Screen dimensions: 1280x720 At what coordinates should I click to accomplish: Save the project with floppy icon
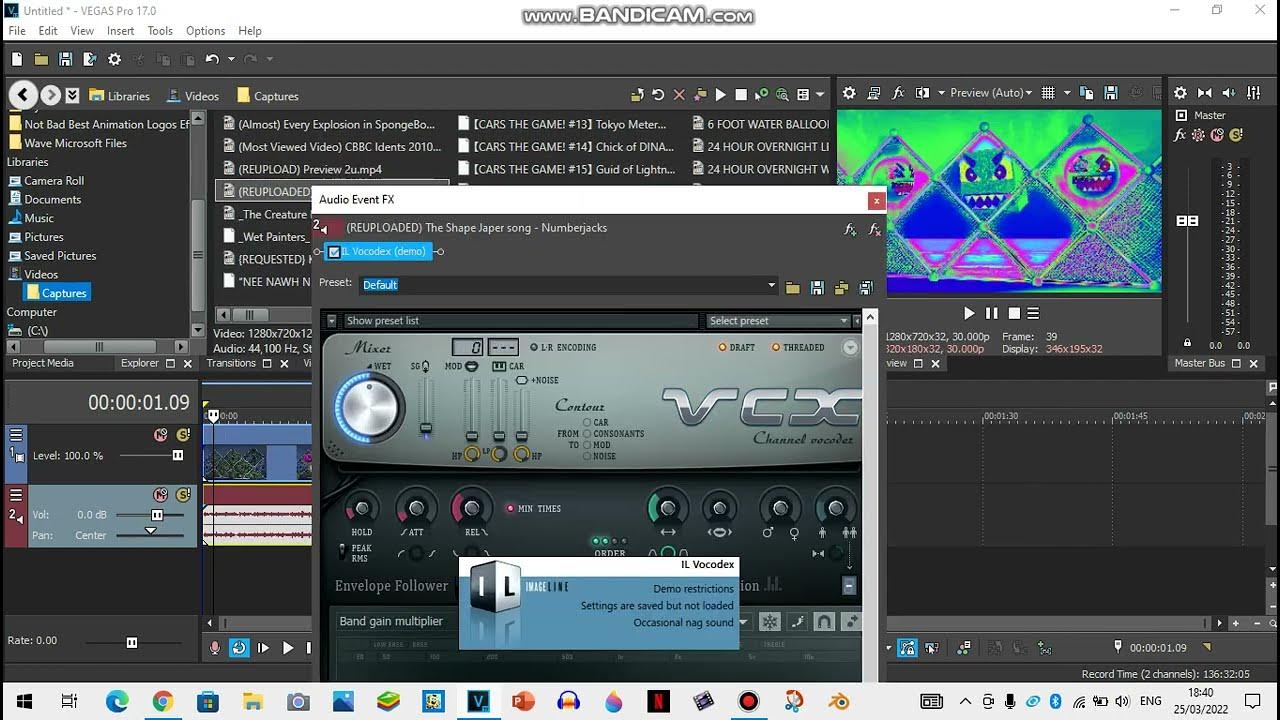pos(65,60)
